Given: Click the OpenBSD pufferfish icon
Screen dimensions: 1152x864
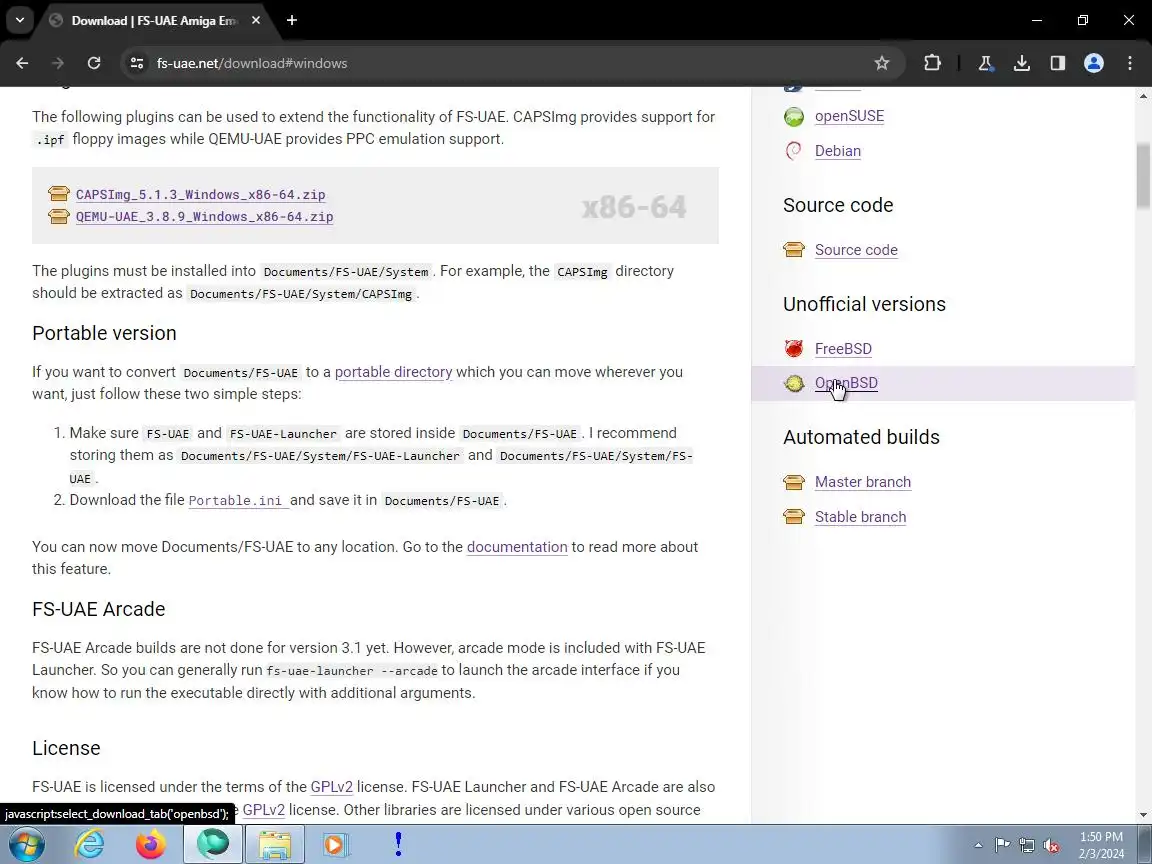Looking at the screenshot, I should (794, 383).
